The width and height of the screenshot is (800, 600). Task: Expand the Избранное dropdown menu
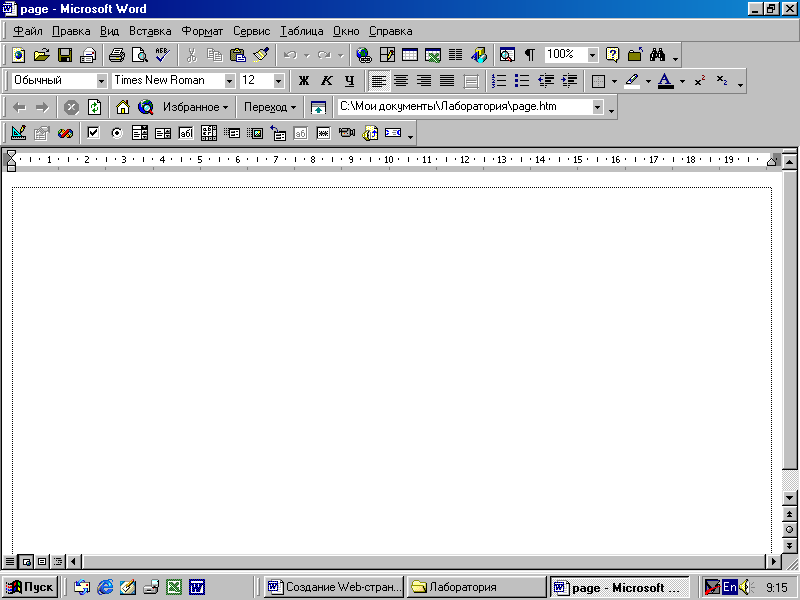click(195, 107)
